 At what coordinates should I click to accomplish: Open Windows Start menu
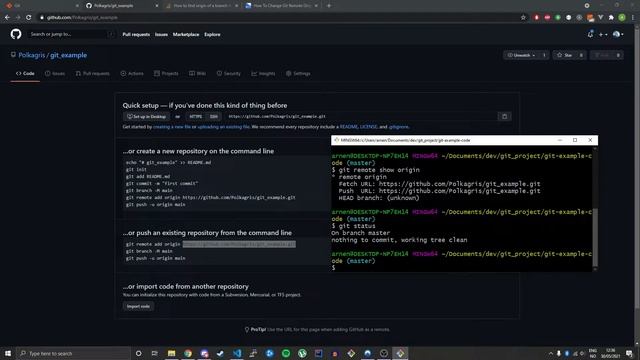click(x=8, y=353)
